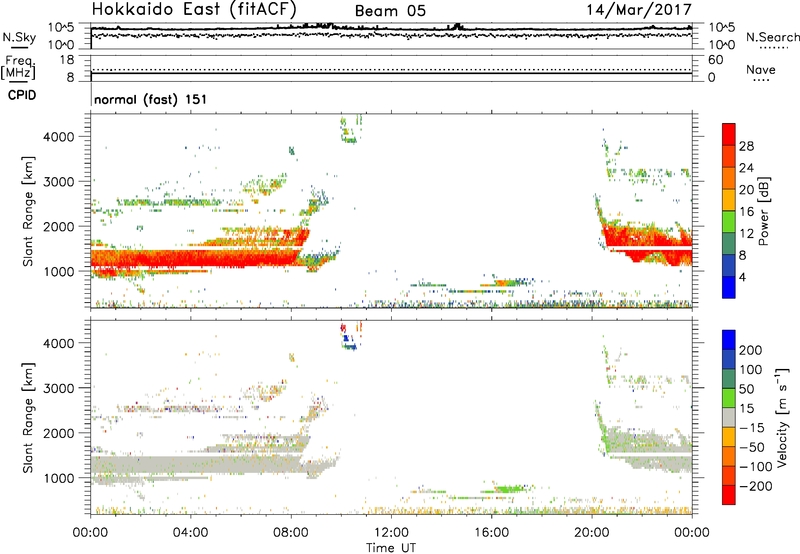This screenshot has height=554, width=800.
Task: Click the strong red backscatter band before 08:00
Action: pyautogui.click(x=194, y=259)
